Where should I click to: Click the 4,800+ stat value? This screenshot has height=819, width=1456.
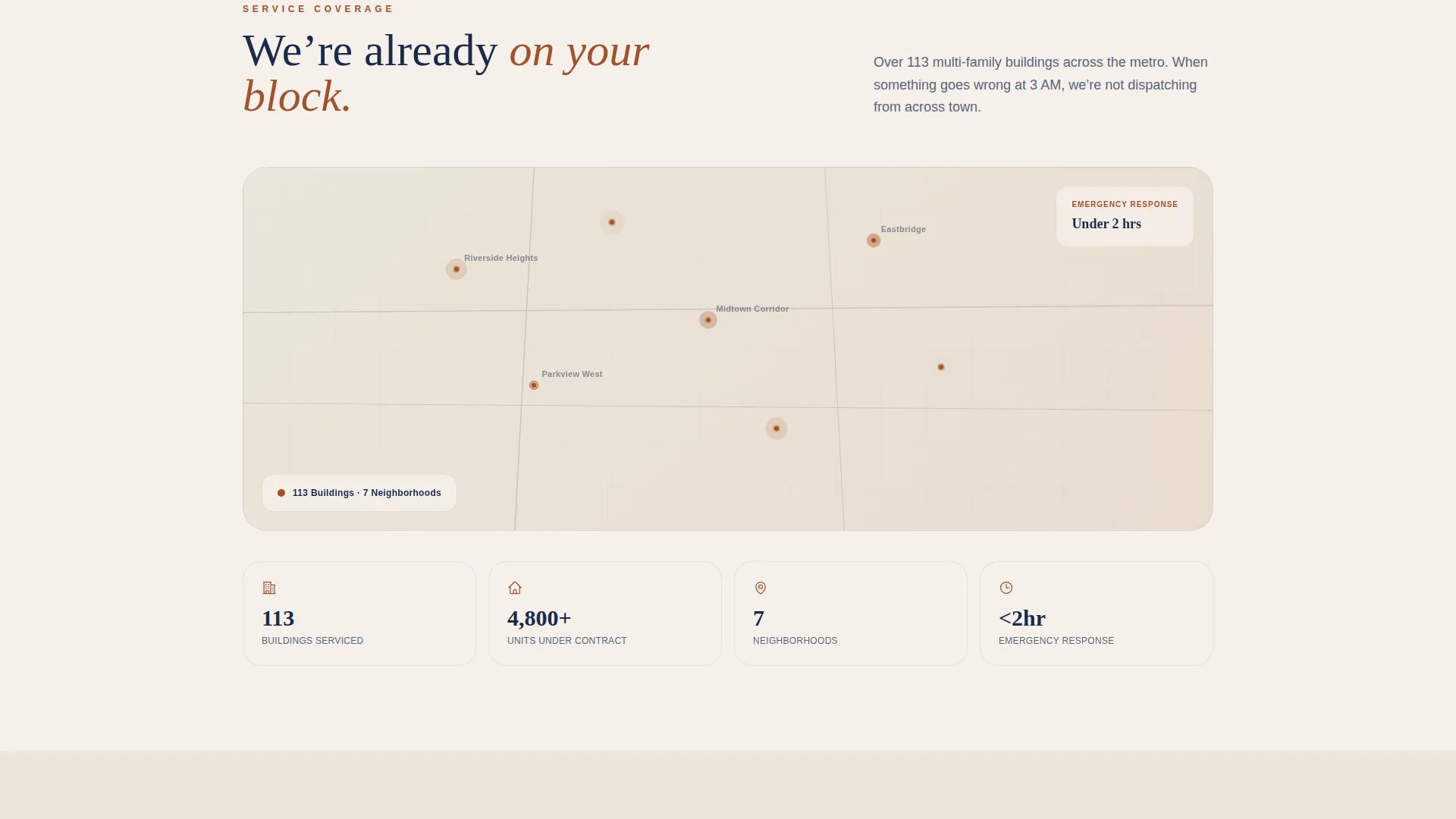[x=539, y=618]
